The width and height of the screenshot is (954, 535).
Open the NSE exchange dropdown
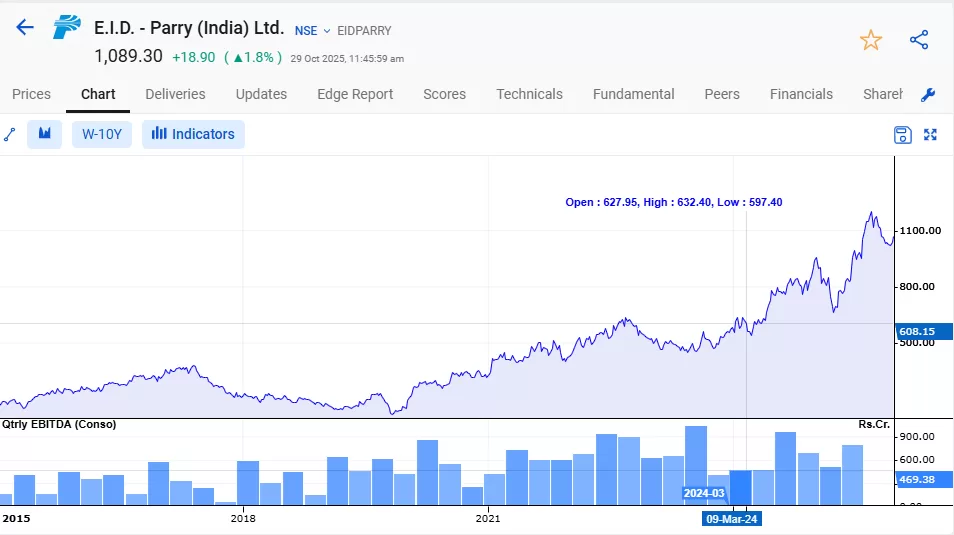(312, 30)
